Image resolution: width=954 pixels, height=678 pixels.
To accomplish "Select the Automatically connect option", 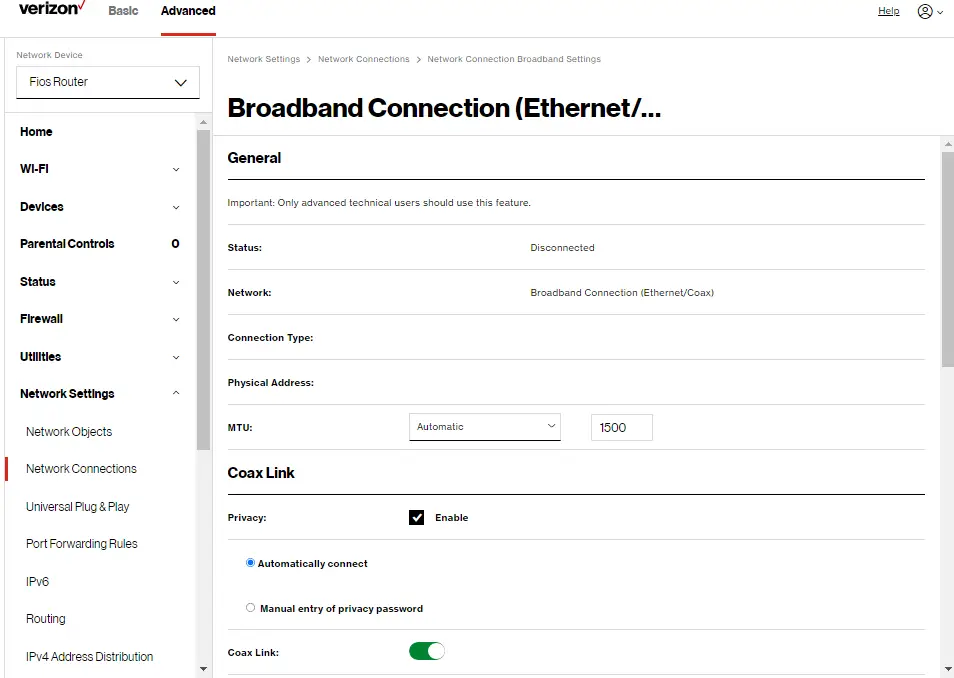I will (x=250, y=562).
